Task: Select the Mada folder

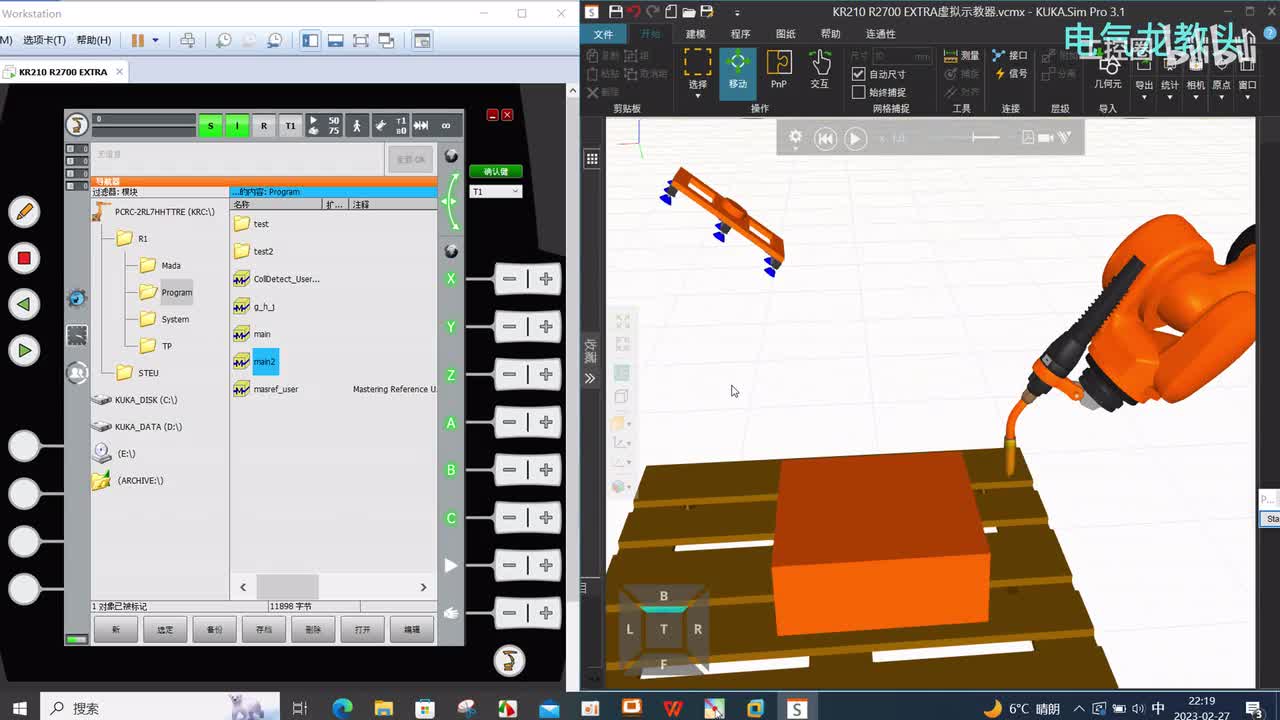Action: pyautogui.click(x=160, y=266)
